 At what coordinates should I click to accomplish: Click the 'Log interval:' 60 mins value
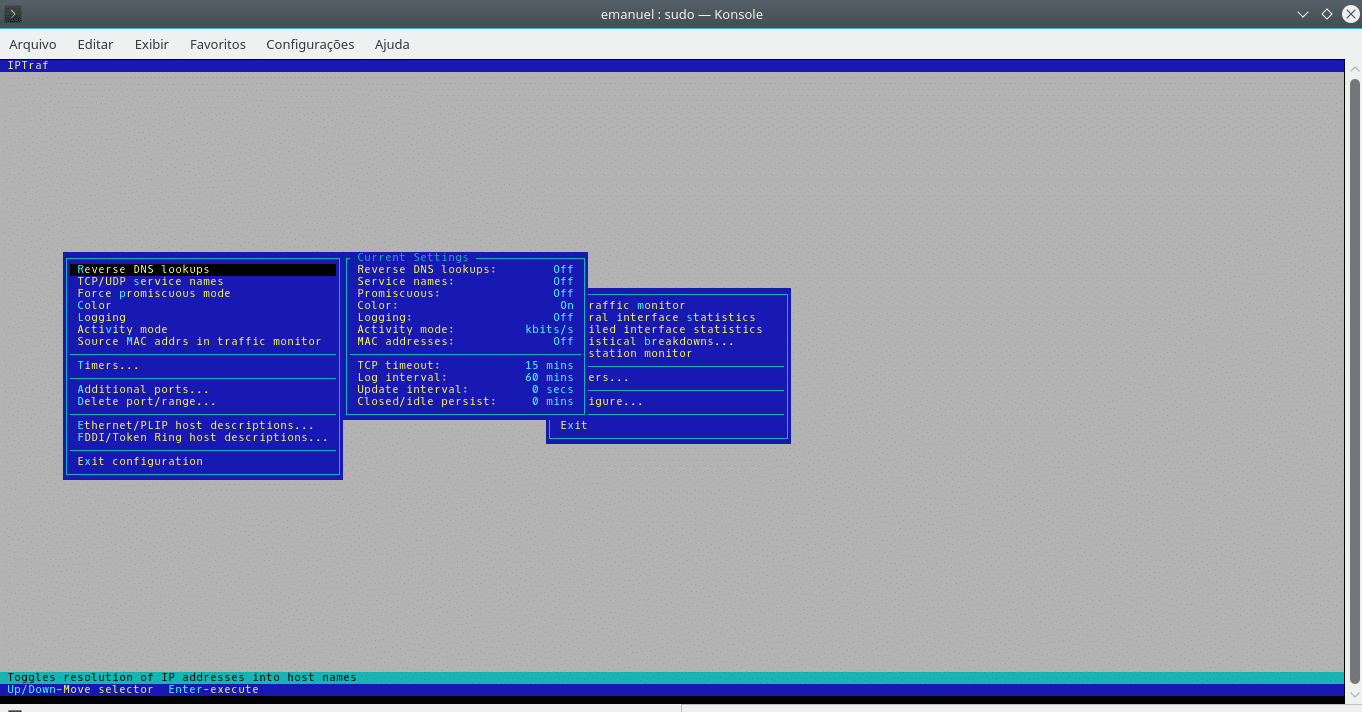[x=550, y=377]
